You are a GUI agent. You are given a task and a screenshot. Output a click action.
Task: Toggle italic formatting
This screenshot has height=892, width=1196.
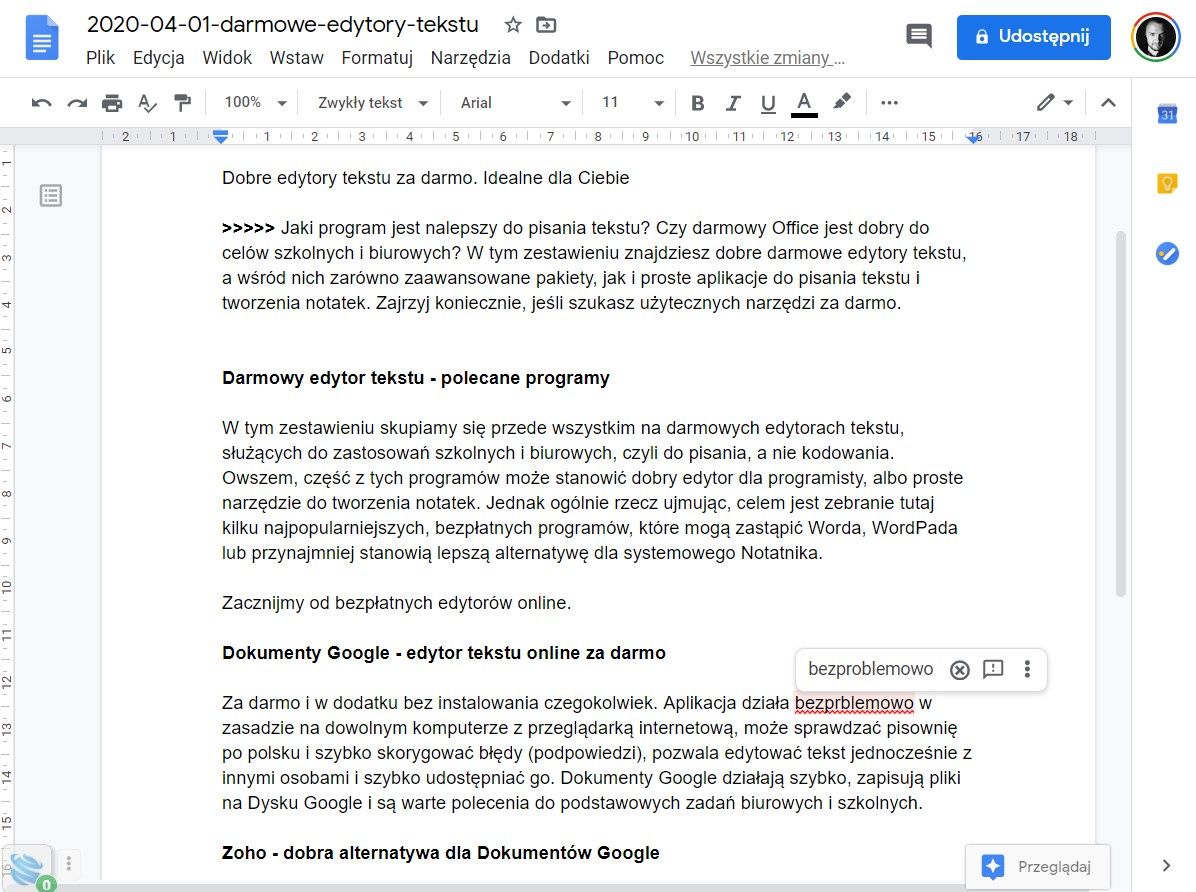point(733,103)
